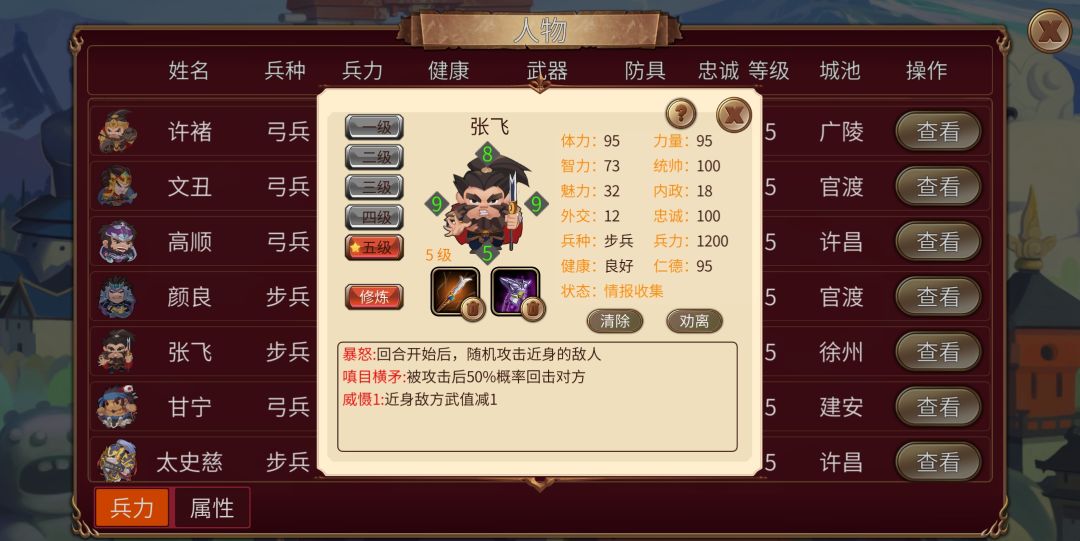Image resolution: width=1080 pixels, height=541 pixels.
Task: Select the spear weapon equipment slot
Action: tap(455, 292)
